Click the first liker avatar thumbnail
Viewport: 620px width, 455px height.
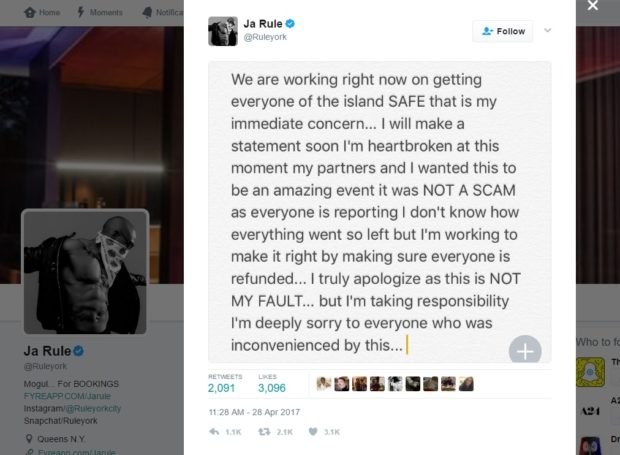coord(323,383)
